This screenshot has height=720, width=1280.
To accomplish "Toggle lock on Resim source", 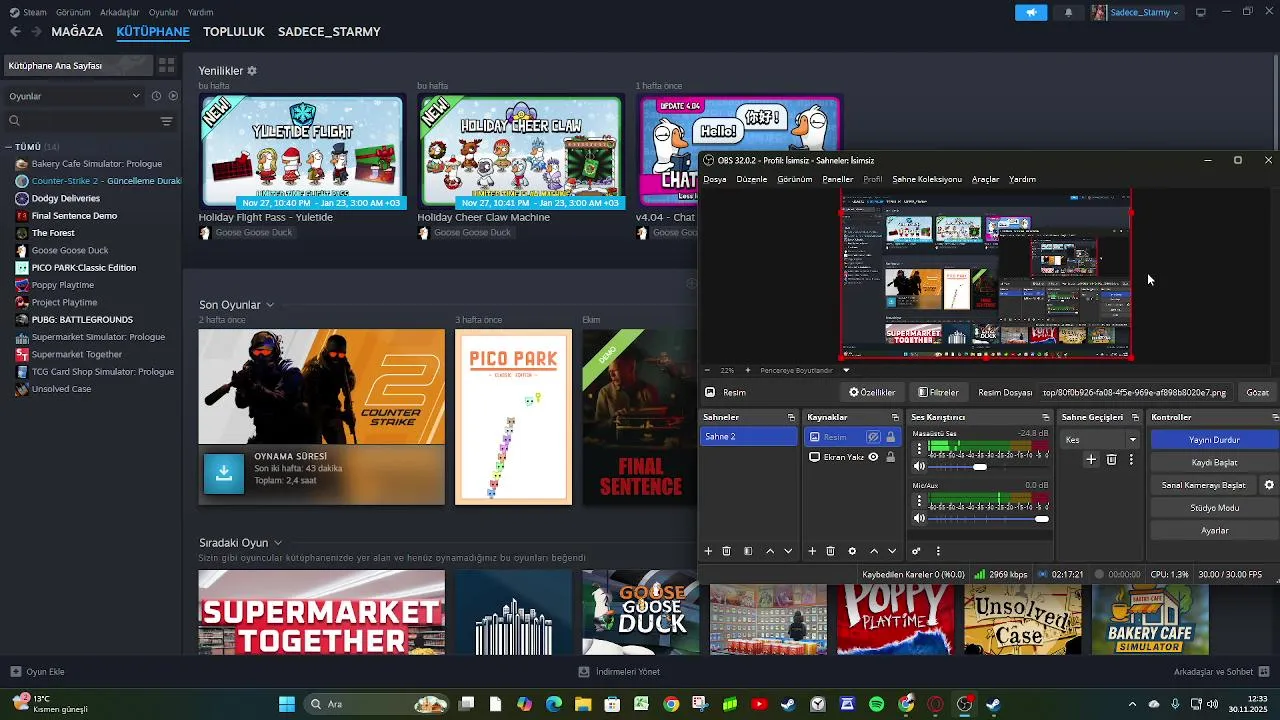I will click(x=890, y=437).
